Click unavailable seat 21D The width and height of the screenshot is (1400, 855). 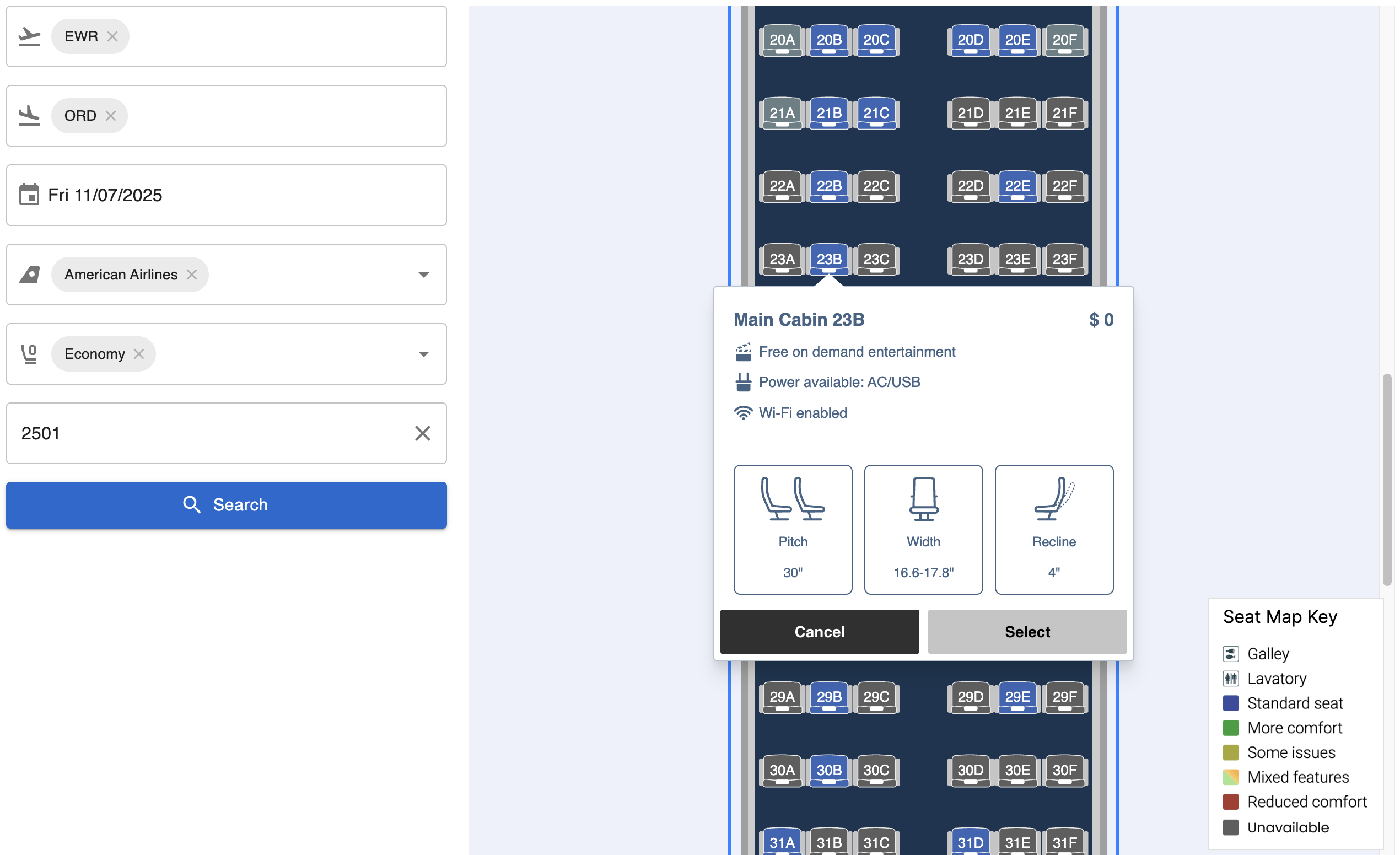point(971,113)
